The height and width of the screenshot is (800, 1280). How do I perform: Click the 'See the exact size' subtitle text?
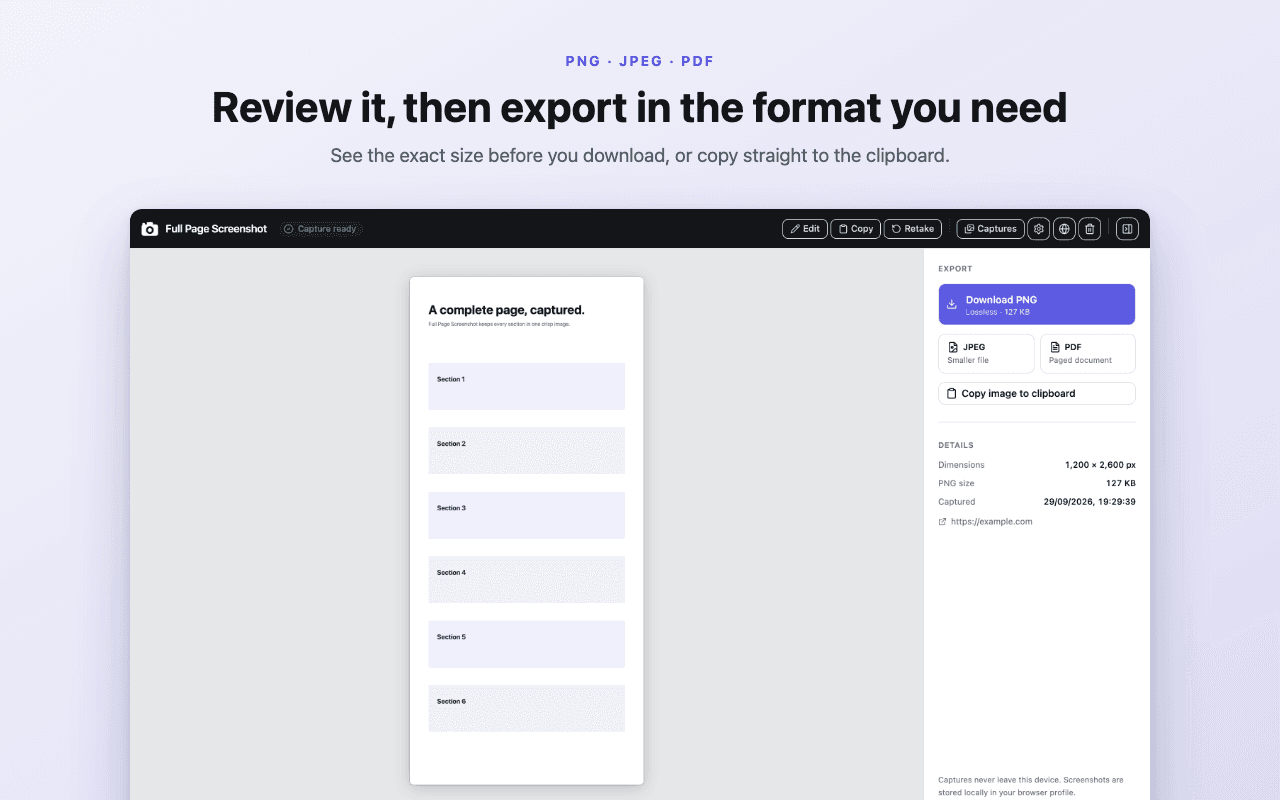(640, 156)
